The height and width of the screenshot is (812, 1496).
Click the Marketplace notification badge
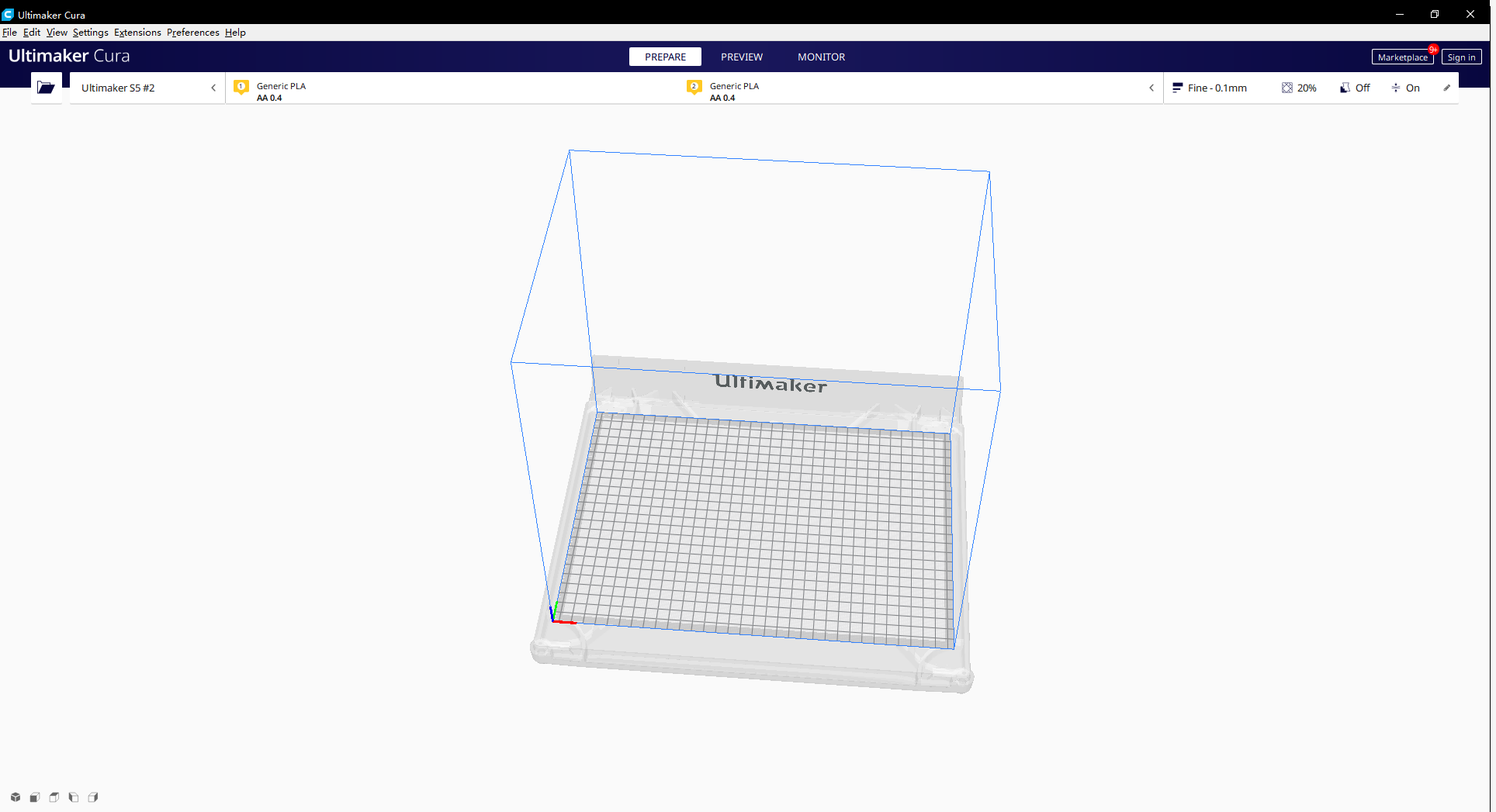tap(1433, 50)
